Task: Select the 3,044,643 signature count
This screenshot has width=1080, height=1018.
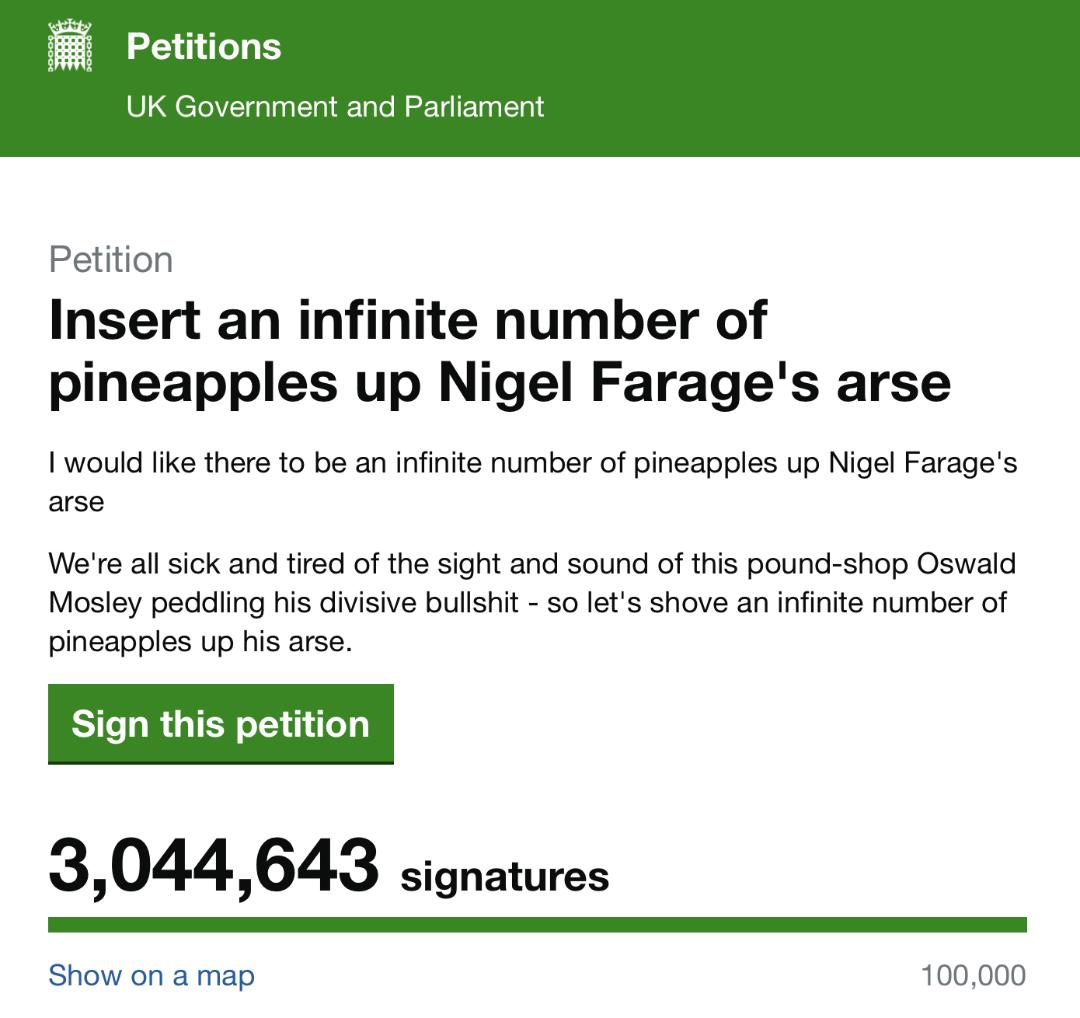Action: click(214, 866)
